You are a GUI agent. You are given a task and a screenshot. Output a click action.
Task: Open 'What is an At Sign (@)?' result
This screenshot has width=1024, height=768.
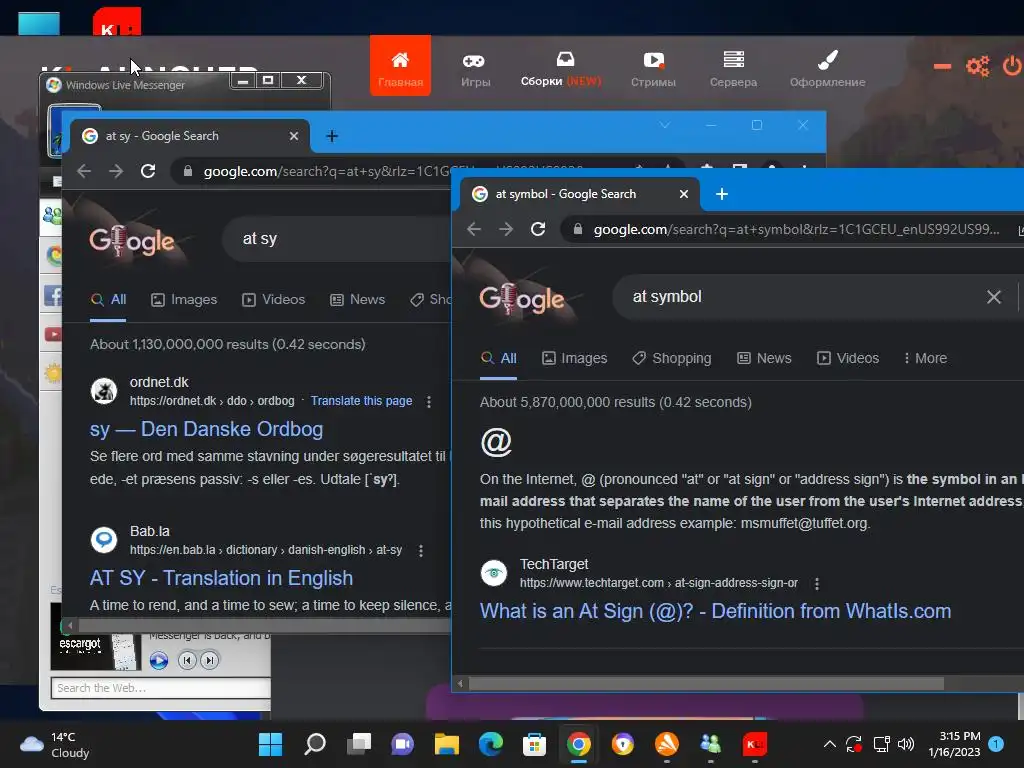pos(715,611)
